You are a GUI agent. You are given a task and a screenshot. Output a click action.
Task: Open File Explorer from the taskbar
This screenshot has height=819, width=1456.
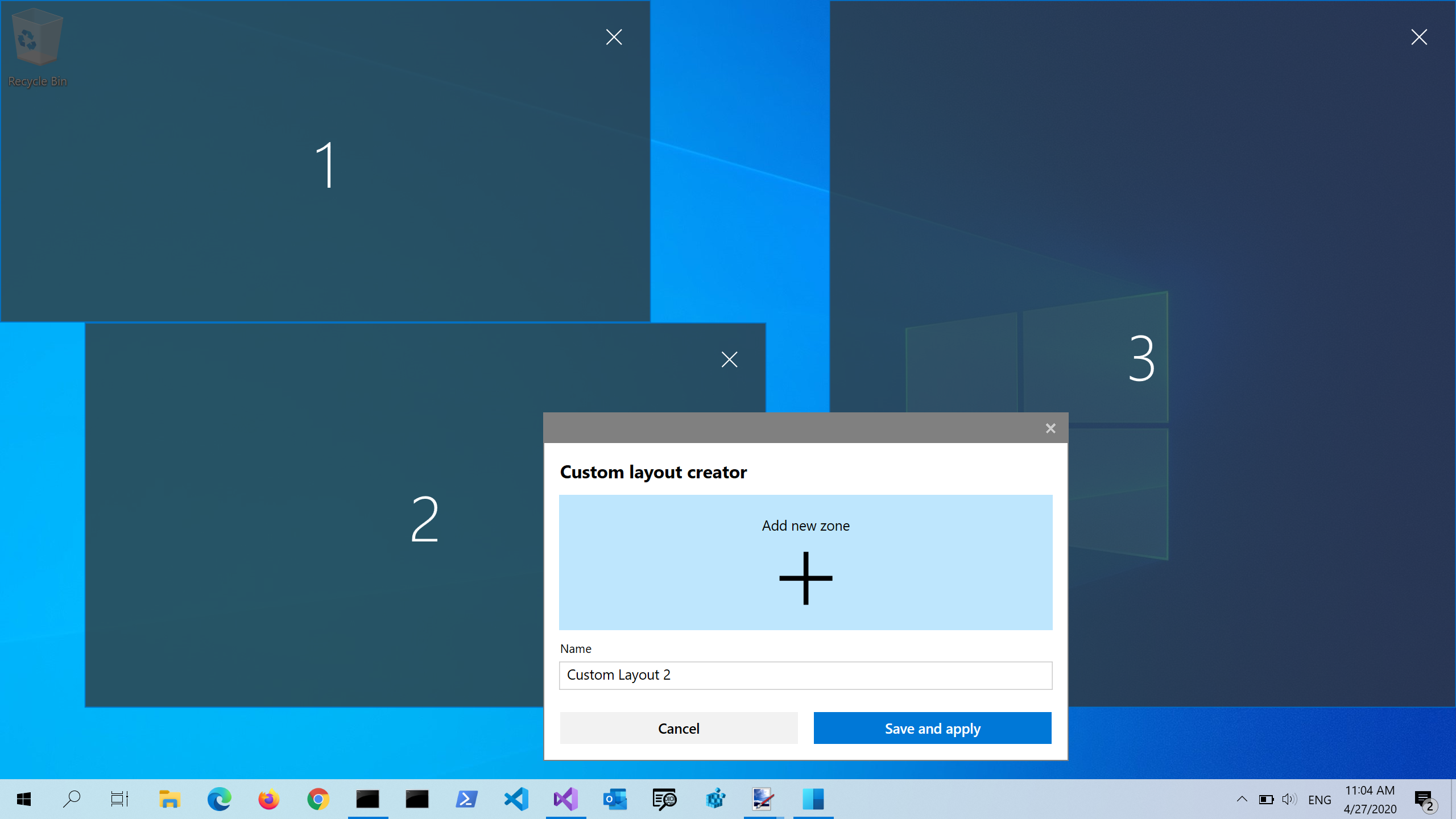[x=170, y=799]
